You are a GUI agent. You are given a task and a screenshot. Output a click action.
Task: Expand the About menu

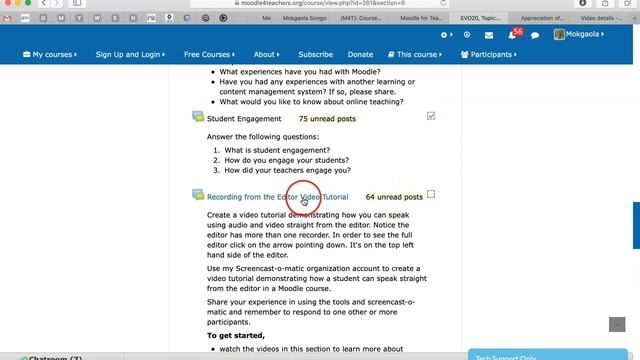click(x=267, y=54)
